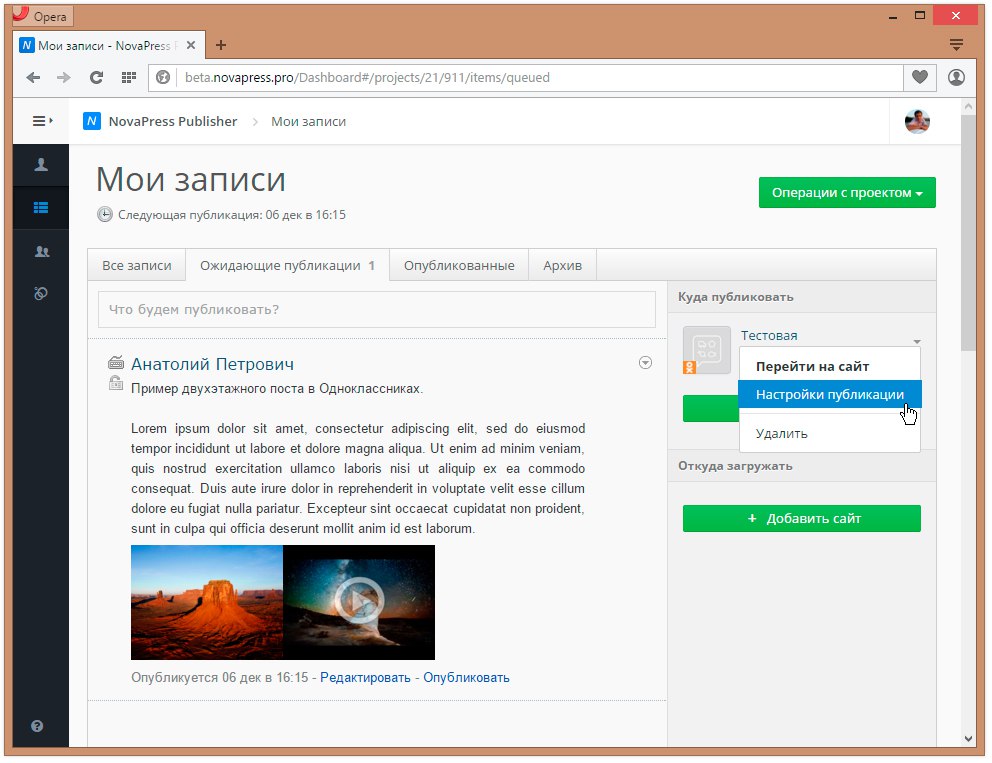
Task: Bookmark the page with the heart icon
Action: pyautogui.click(x=920, y=77)
